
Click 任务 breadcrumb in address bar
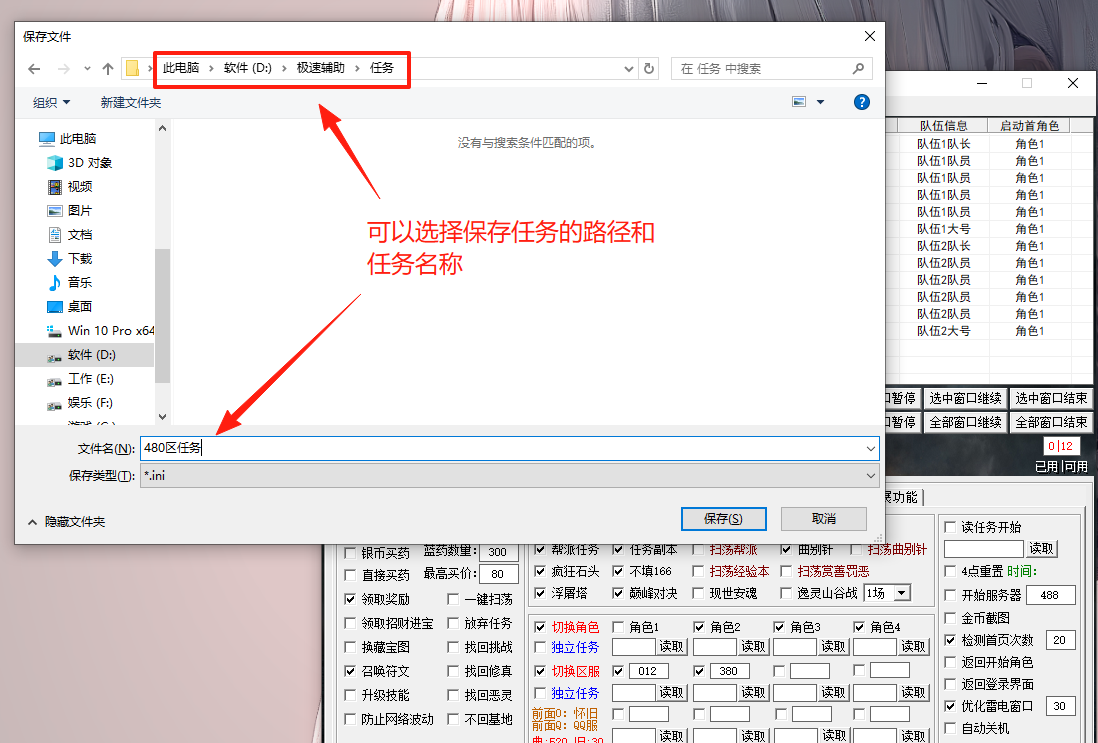[382, 68]
